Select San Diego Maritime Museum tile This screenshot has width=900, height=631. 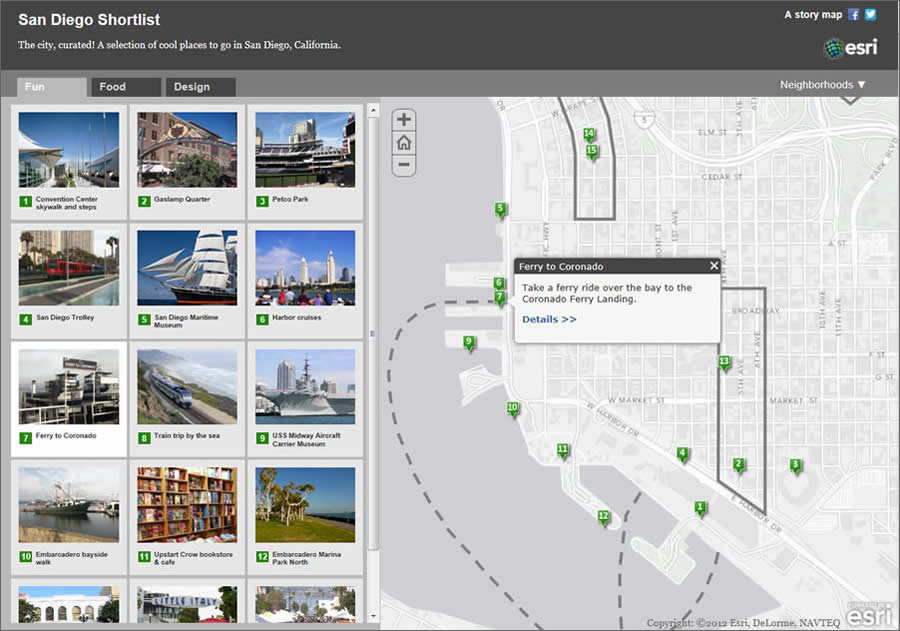(187, 280)
